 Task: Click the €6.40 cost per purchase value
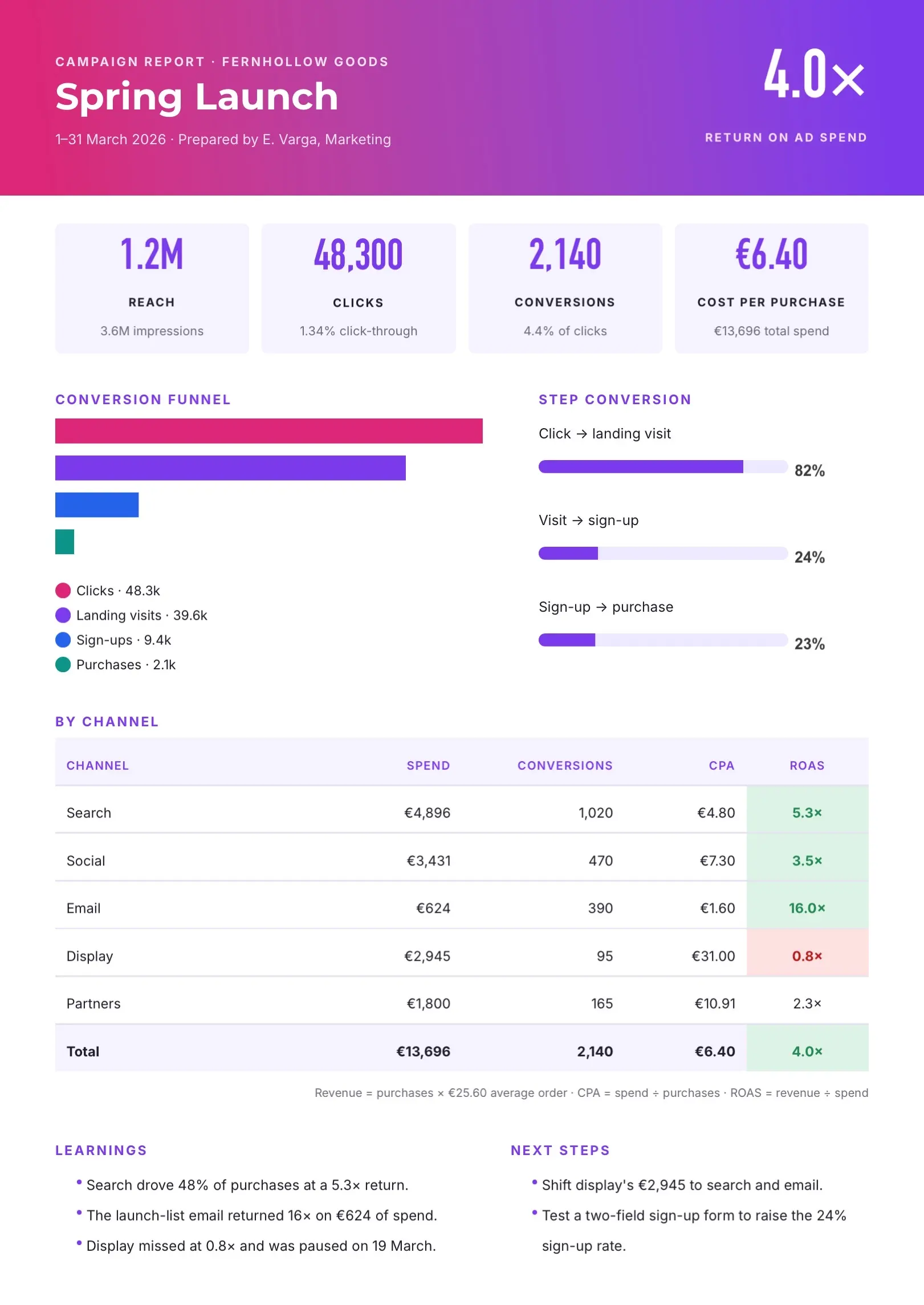point(771,254)
